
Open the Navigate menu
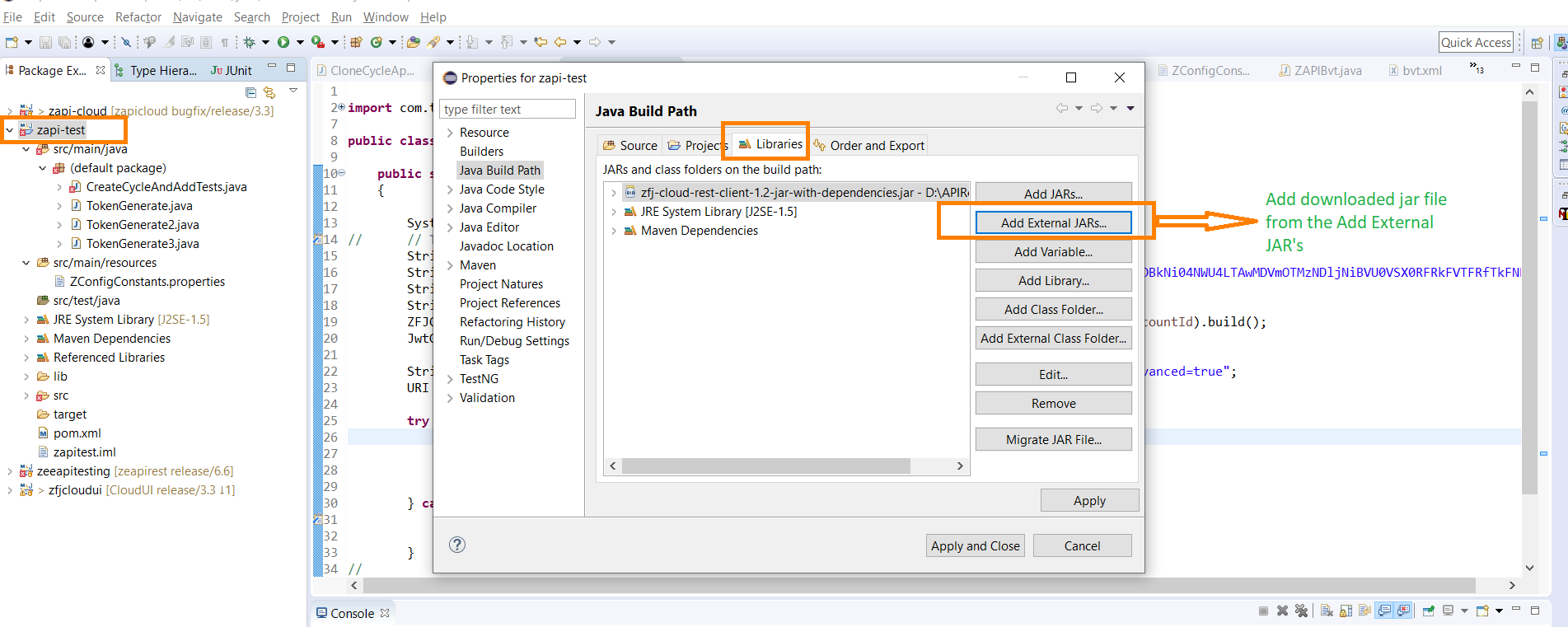coord(197,16)
